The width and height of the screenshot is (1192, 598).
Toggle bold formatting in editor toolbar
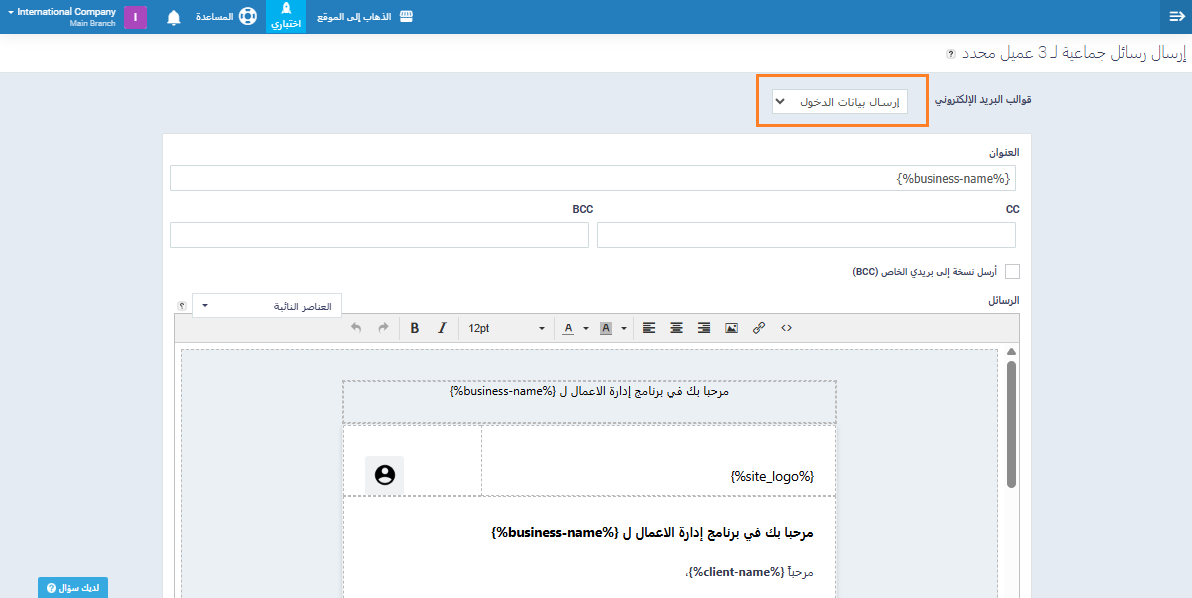click(414, 328)
